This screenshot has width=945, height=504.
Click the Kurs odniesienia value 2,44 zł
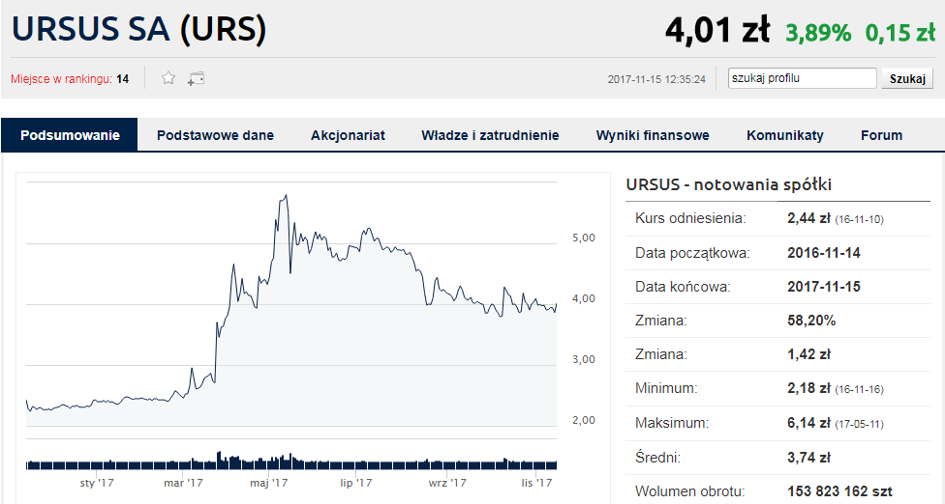click(810, 218)
